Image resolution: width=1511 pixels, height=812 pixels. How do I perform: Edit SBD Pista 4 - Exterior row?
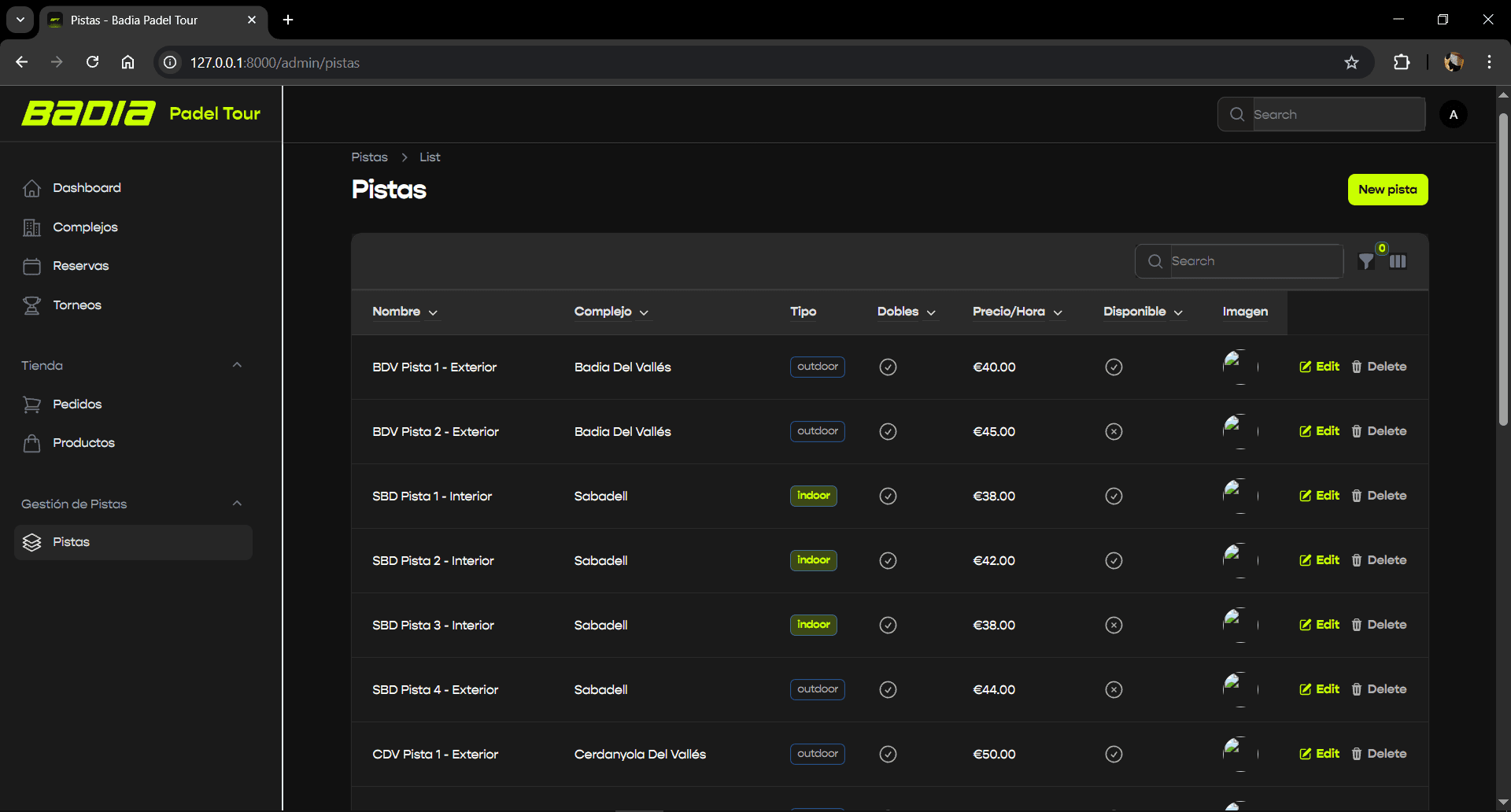pyautogui.click(x=1319, y=689)
